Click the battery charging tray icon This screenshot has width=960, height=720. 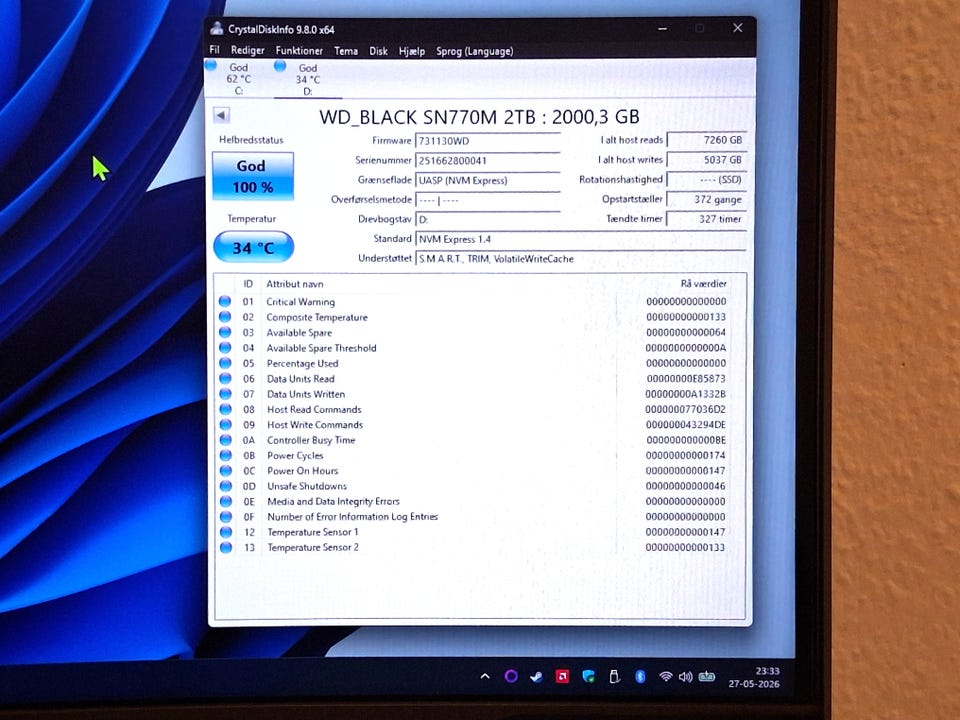pyautogui.click(x=707, y=677)
